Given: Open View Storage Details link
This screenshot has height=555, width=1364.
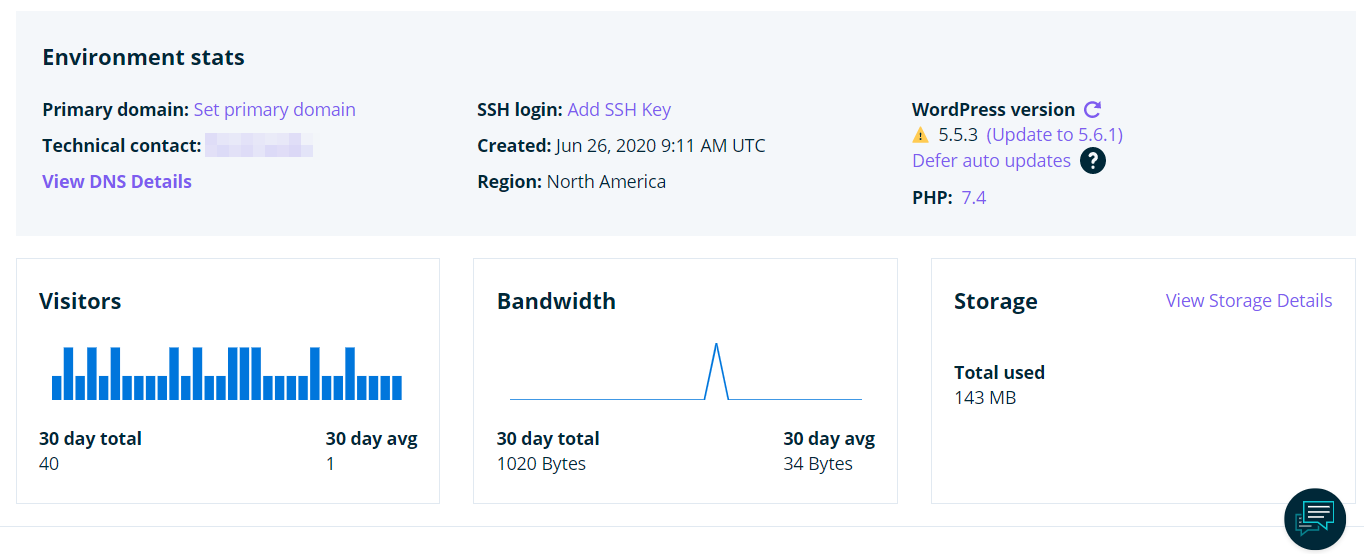Looking at the screenshot, I should coord(1248,301).
